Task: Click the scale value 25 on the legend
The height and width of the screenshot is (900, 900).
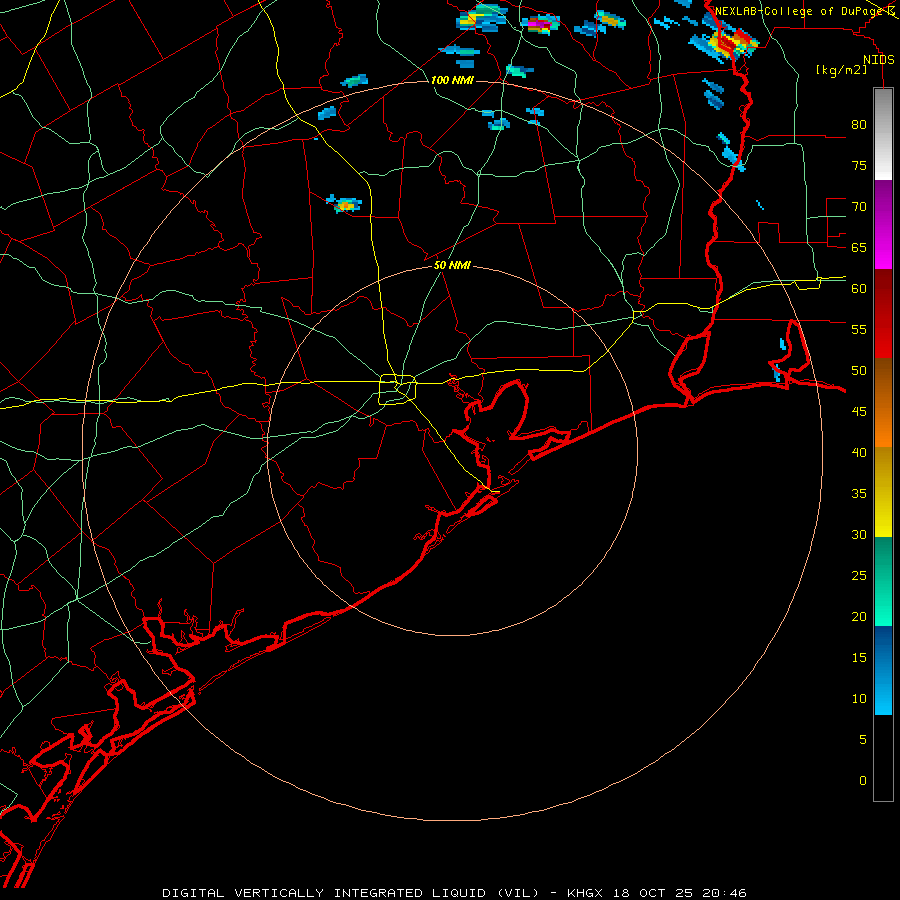Action: click(859, 576)
